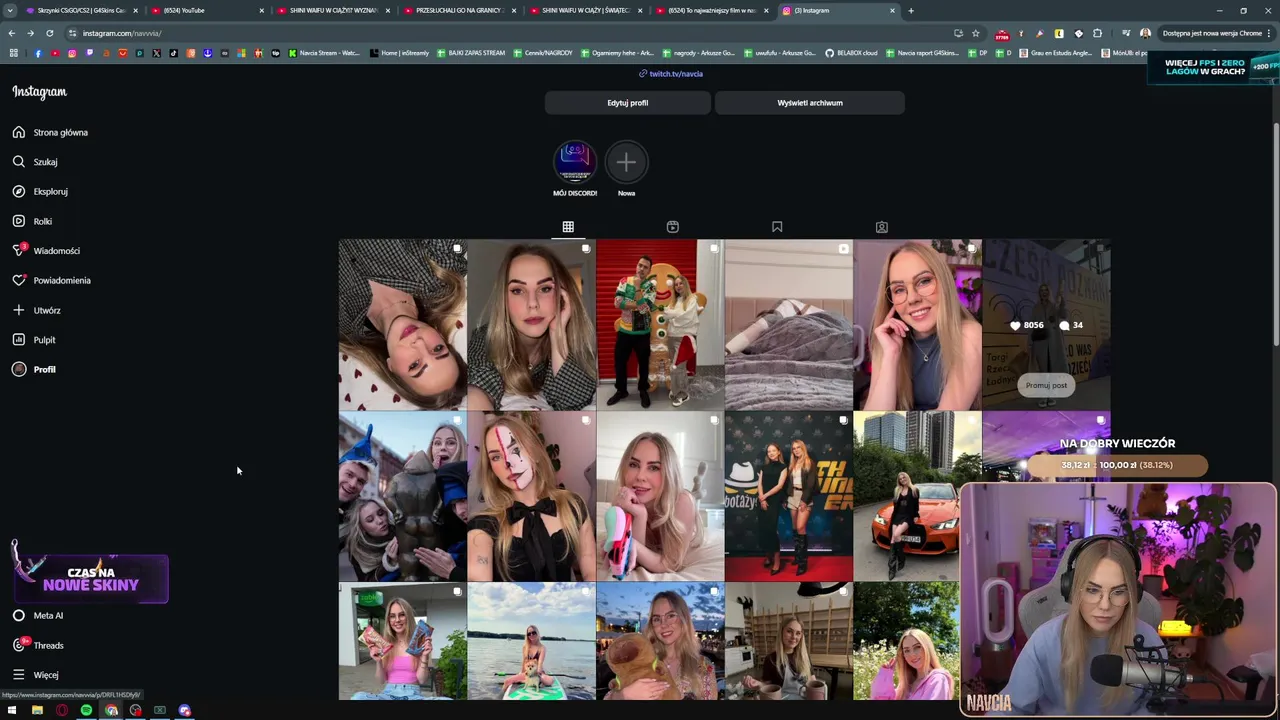This screenshot has height=720, width=1280.
Task: Click the browser back arrow
Action: tap(12, 33)
